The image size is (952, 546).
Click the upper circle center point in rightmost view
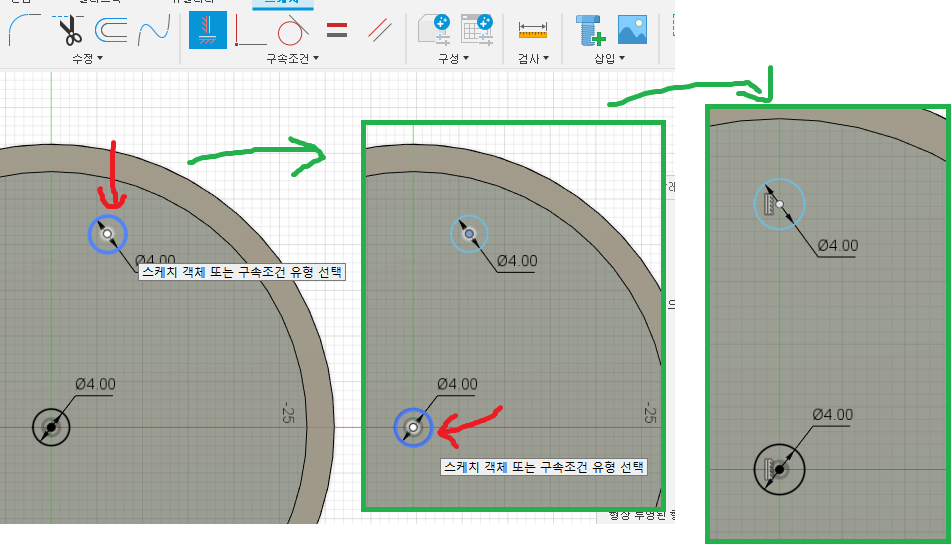780,205
